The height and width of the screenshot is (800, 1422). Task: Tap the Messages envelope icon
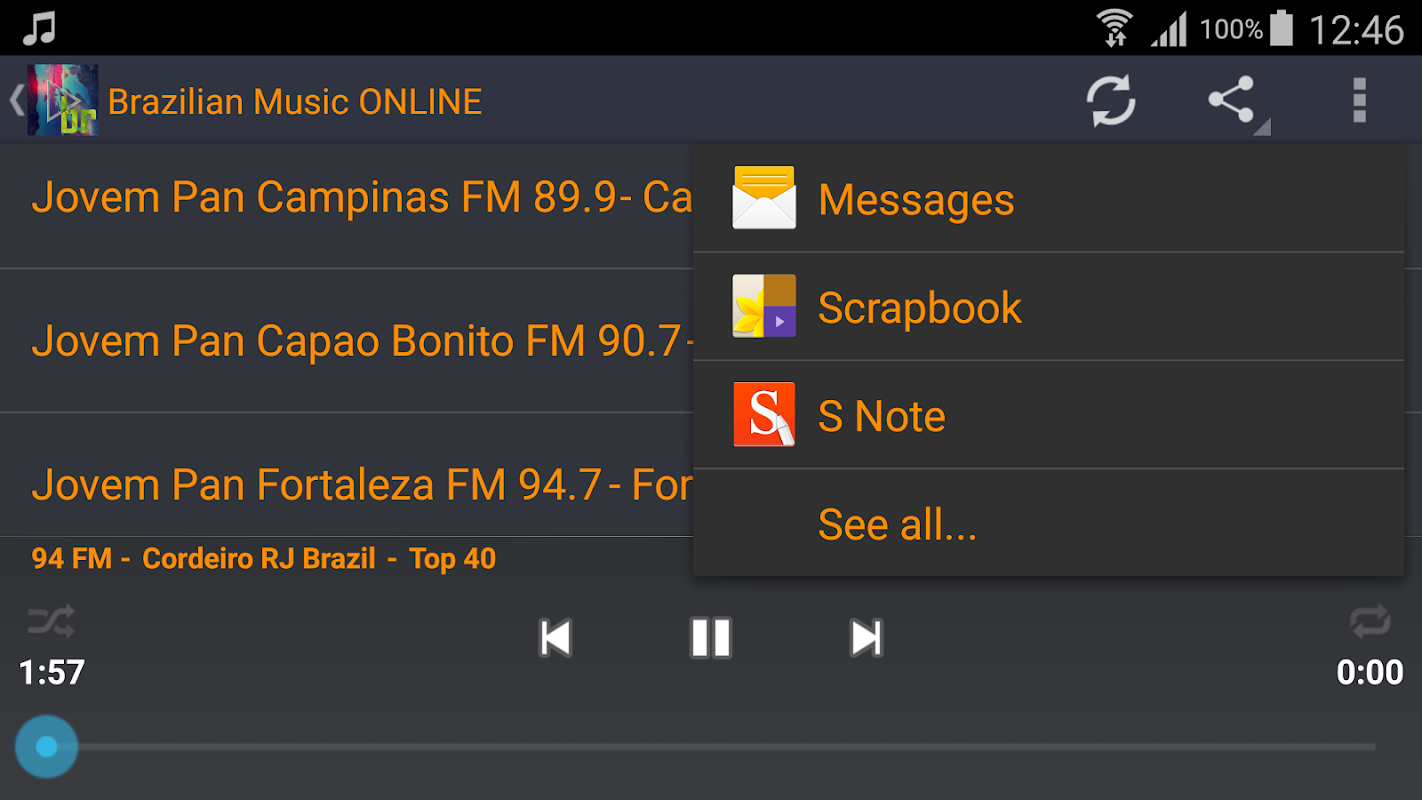pyautogui.click(x=764, y=198)
